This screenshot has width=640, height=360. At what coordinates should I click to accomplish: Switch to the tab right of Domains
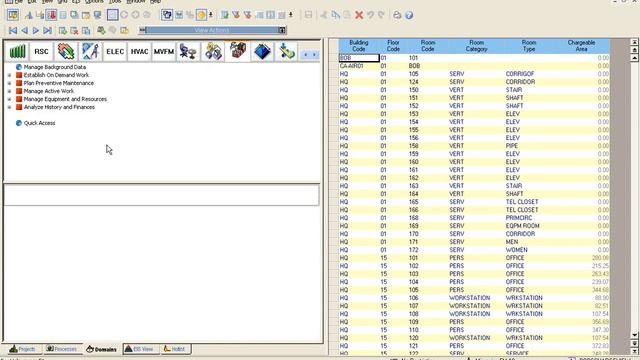[140, 349]
